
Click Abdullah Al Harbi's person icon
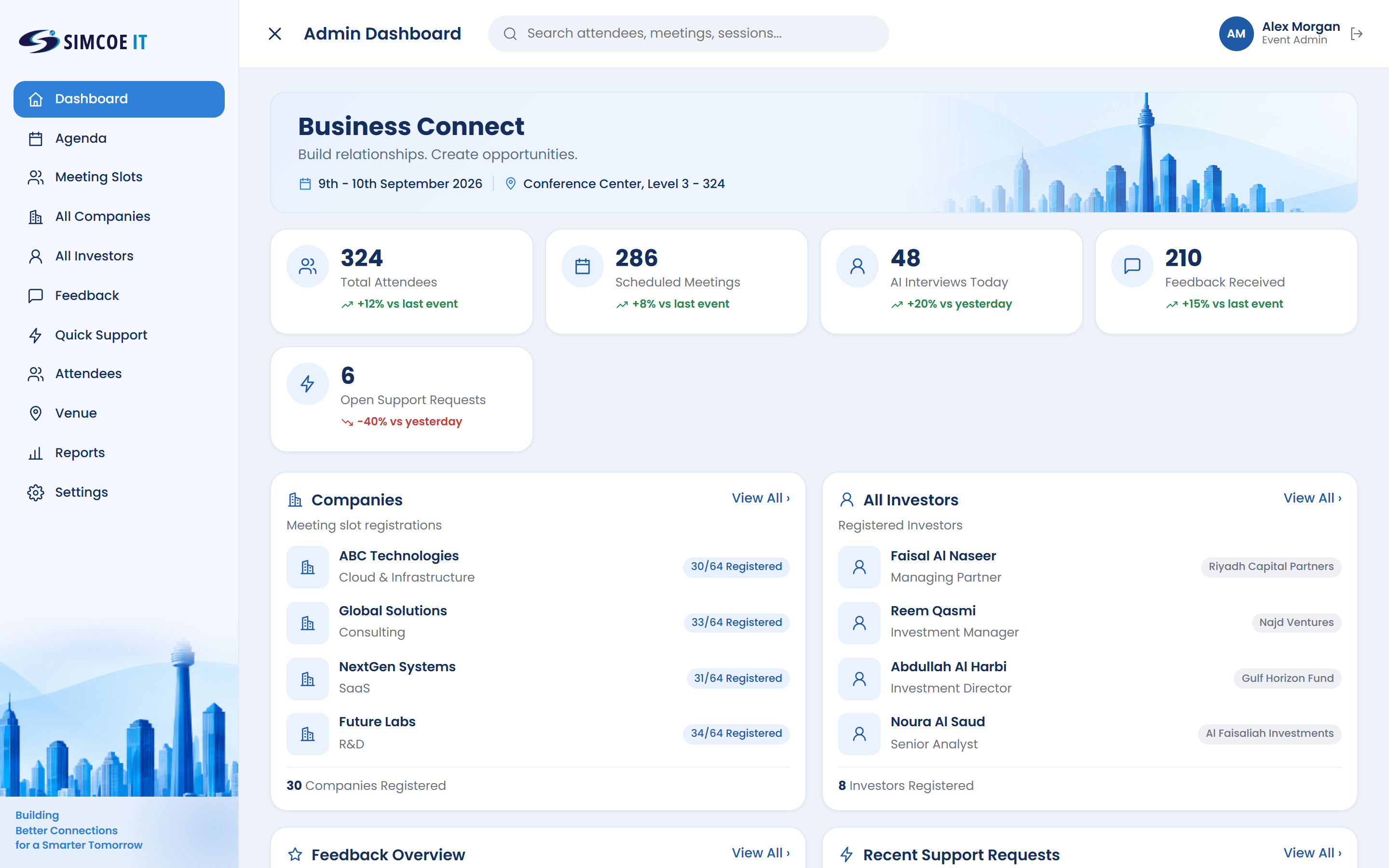click(859, 679)
